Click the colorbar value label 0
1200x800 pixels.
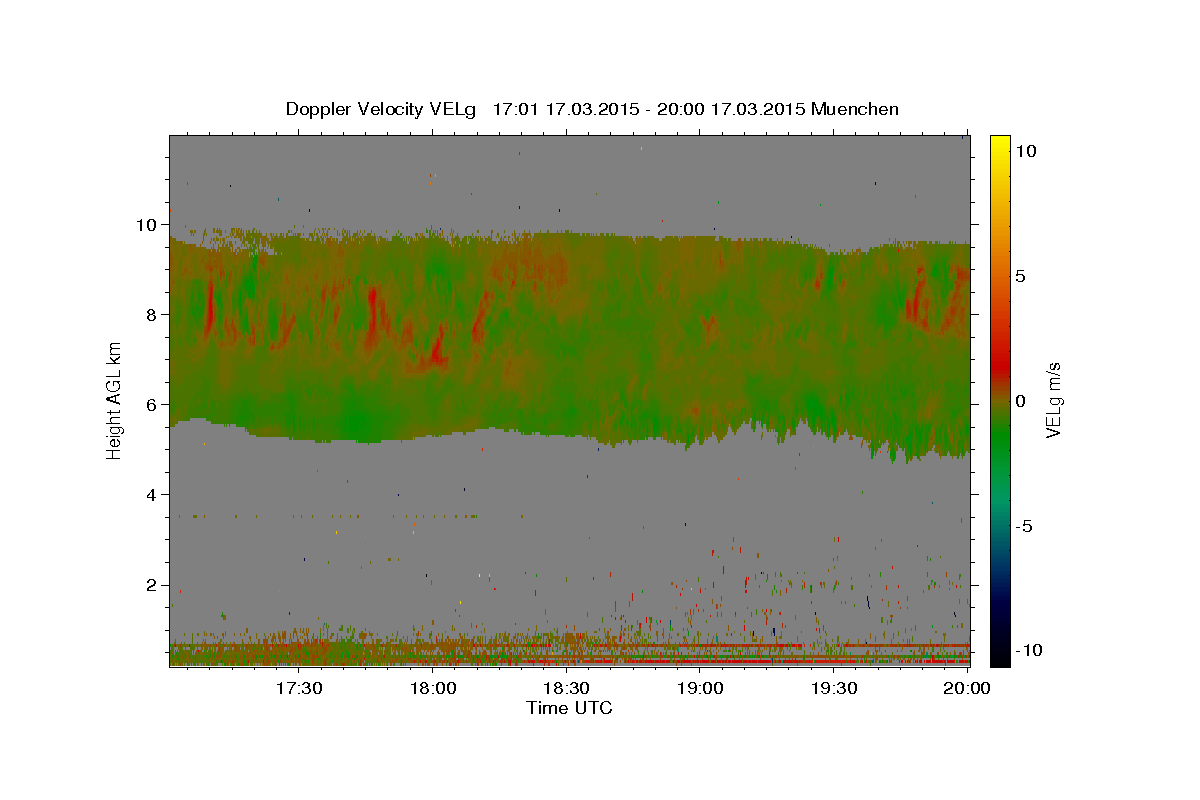click(1021, 401)
